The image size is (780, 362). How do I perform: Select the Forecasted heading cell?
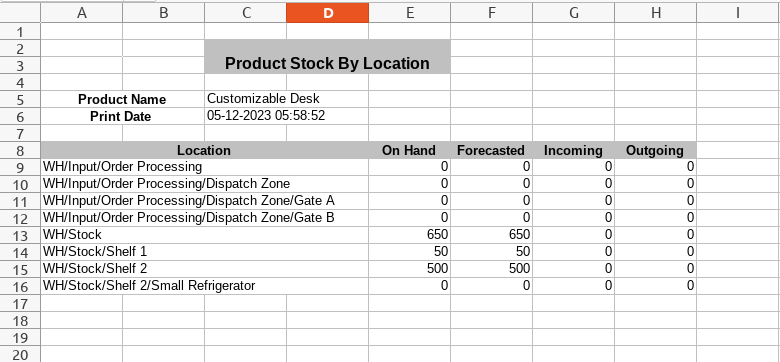pos(491,150)
